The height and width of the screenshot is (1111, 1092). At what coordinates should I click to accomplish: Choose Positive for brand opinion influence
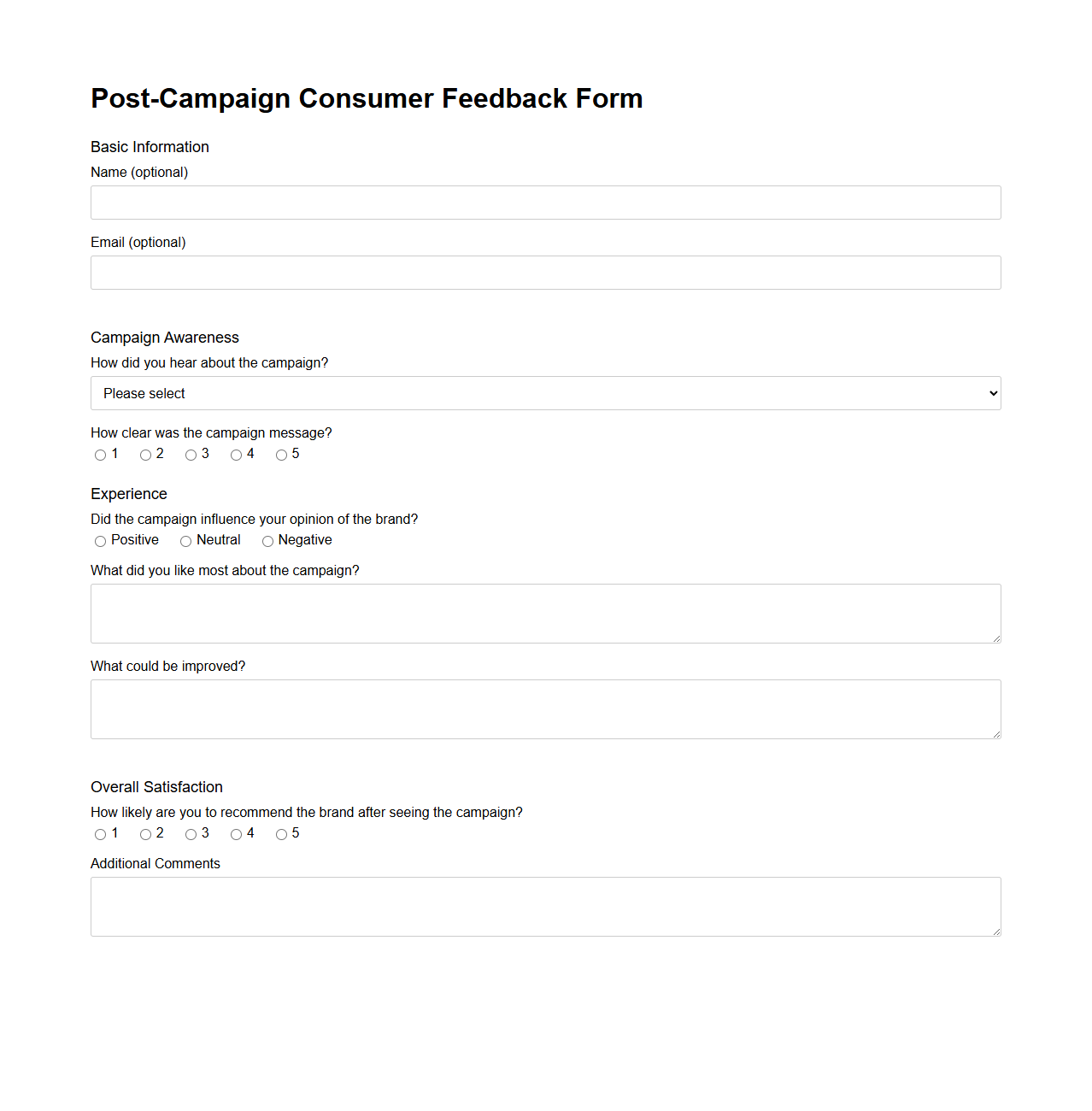click(100, 541)
